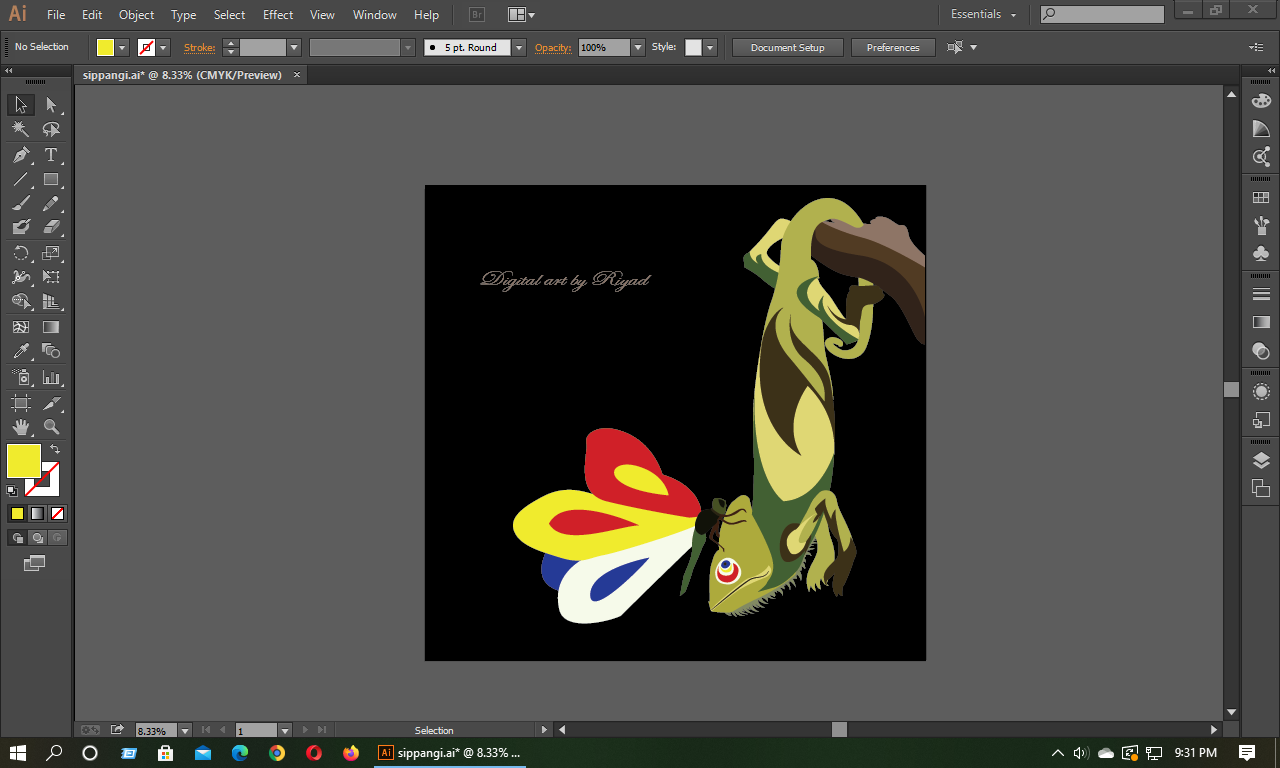Viewport: 1280px width, 768px height.
Task: Open the Window menu
Action: [375, 15]
